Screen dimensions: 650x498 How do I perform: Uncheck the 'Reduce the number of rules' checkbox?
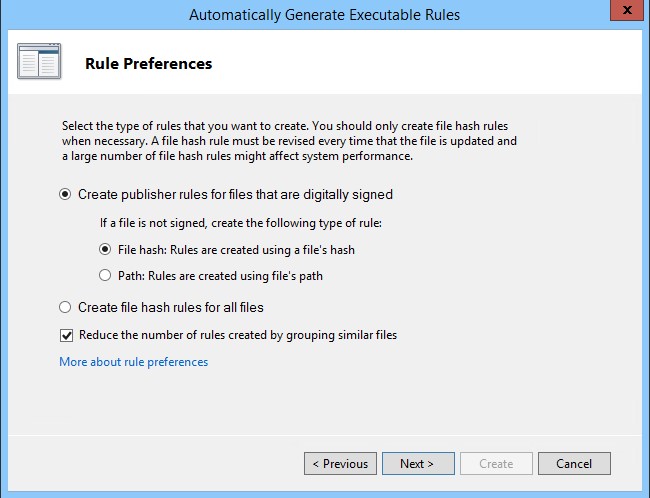[67, 335]
